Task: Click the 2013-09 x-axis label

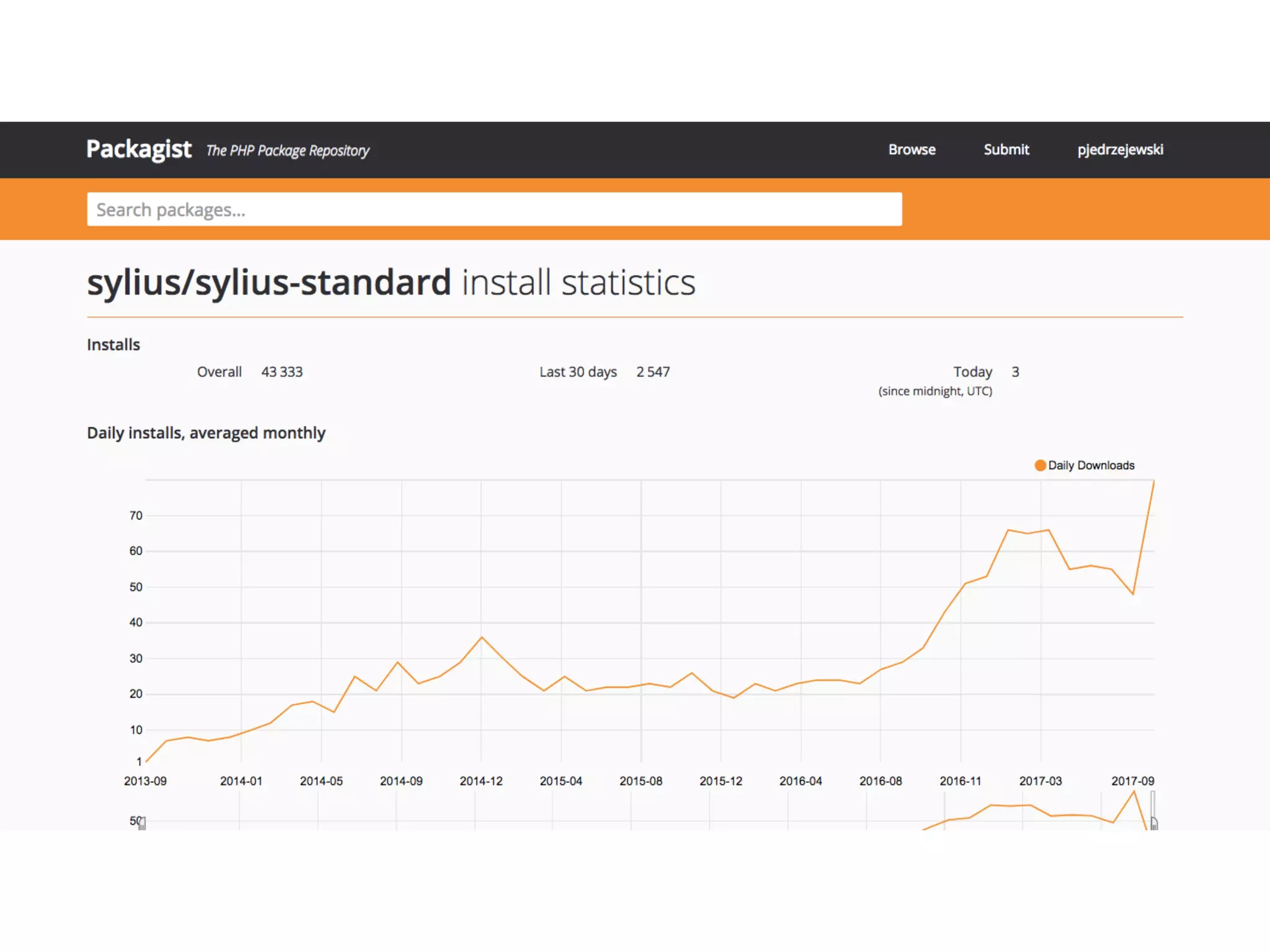Action: (145, 781)
